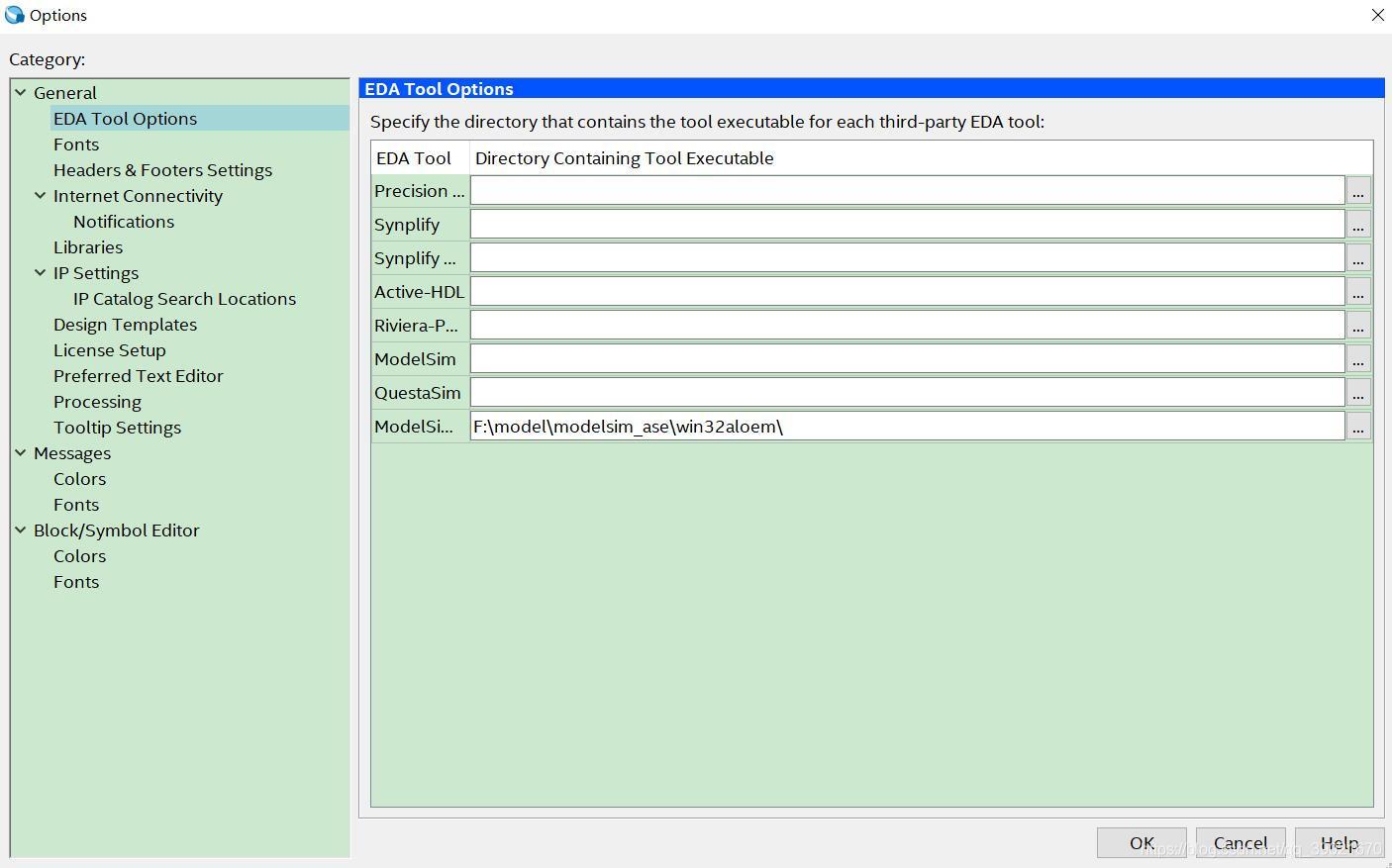Collapse the Internet Connectivity node
Screen dimensions: 1392x868
pos(41,195)
